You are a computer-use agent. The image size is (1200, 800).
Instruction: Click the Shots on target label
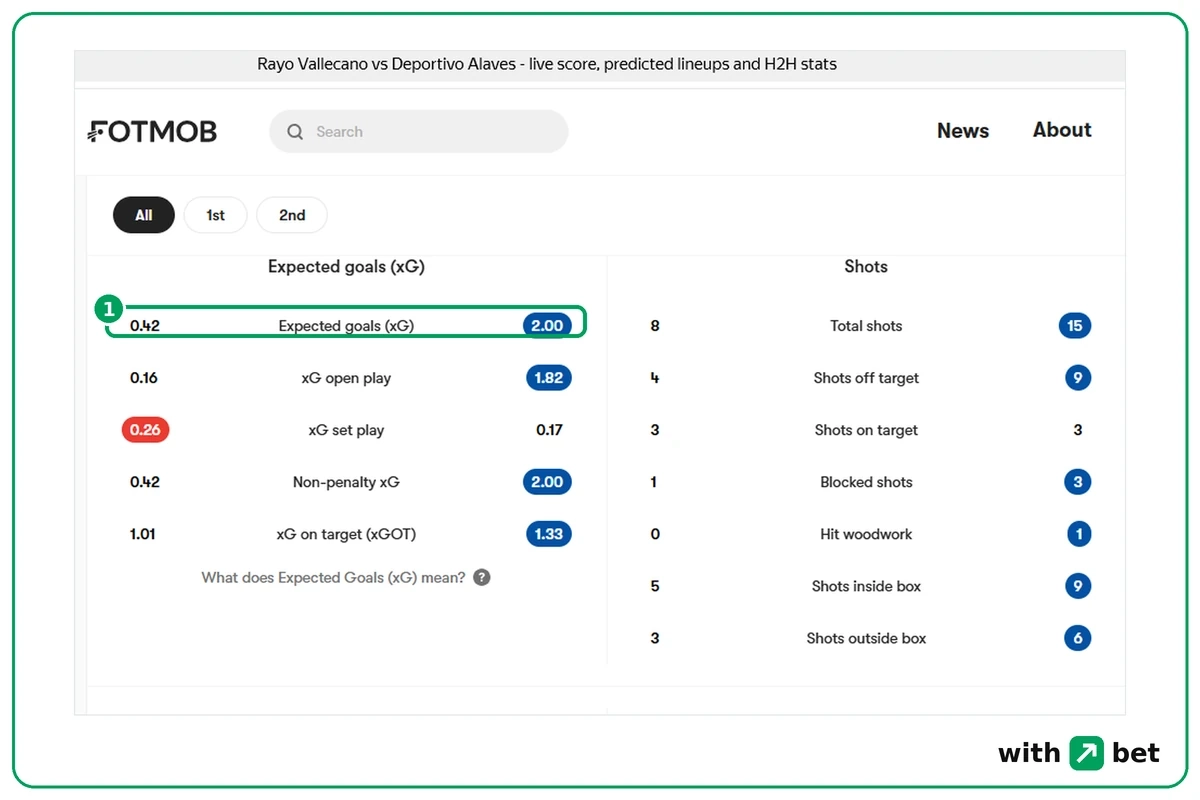[866, 430]
